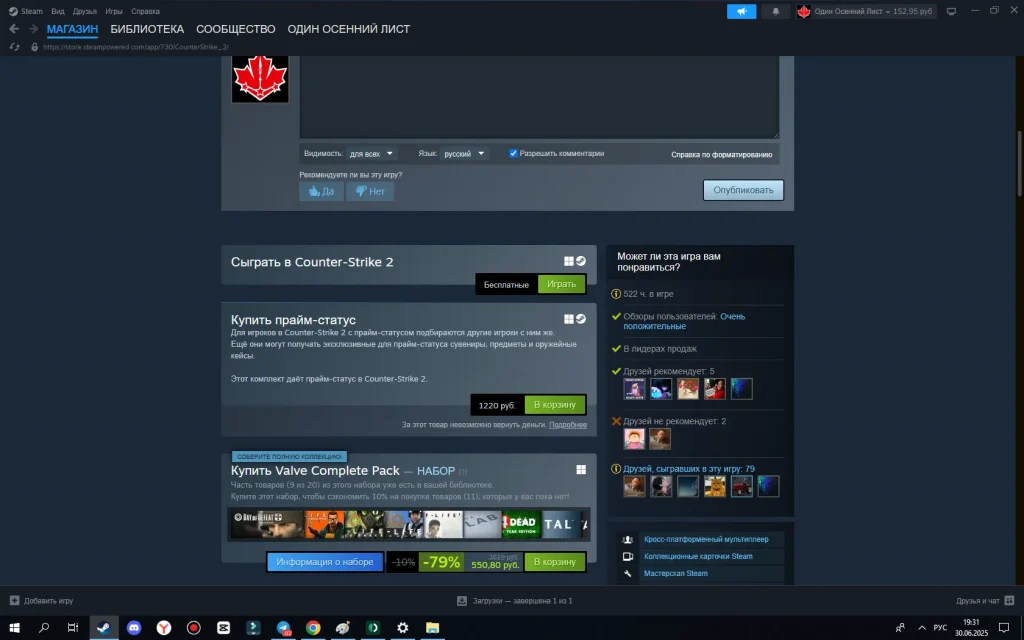Click the megaphone announcements button
The width and height of the screenshot is (1024, 640).
741,11
